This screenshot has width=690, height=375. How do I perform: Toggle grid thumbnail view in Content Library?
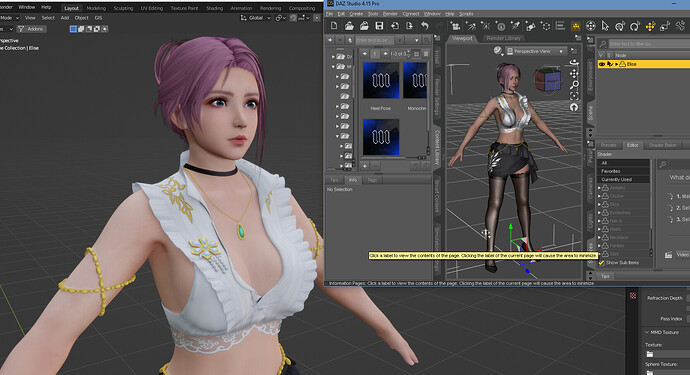[x=416, y=54]
